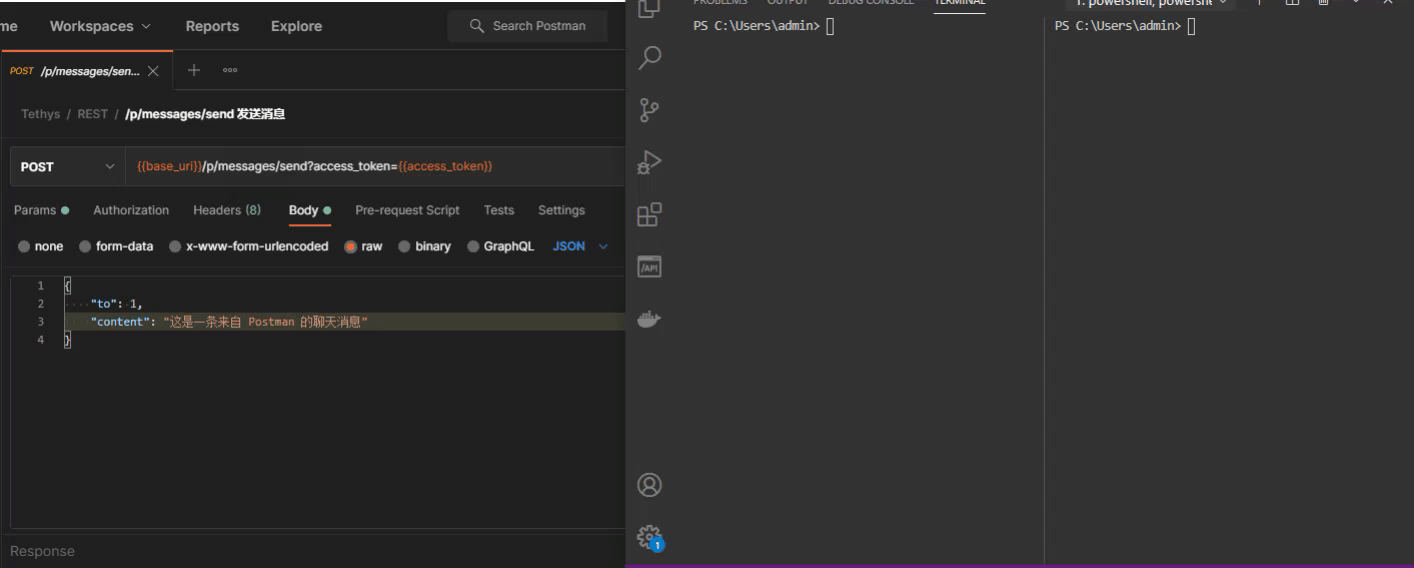The image size is (1414, 568).
Task: Open the API client icon in activity bar
Action: [x=650, y=267]
